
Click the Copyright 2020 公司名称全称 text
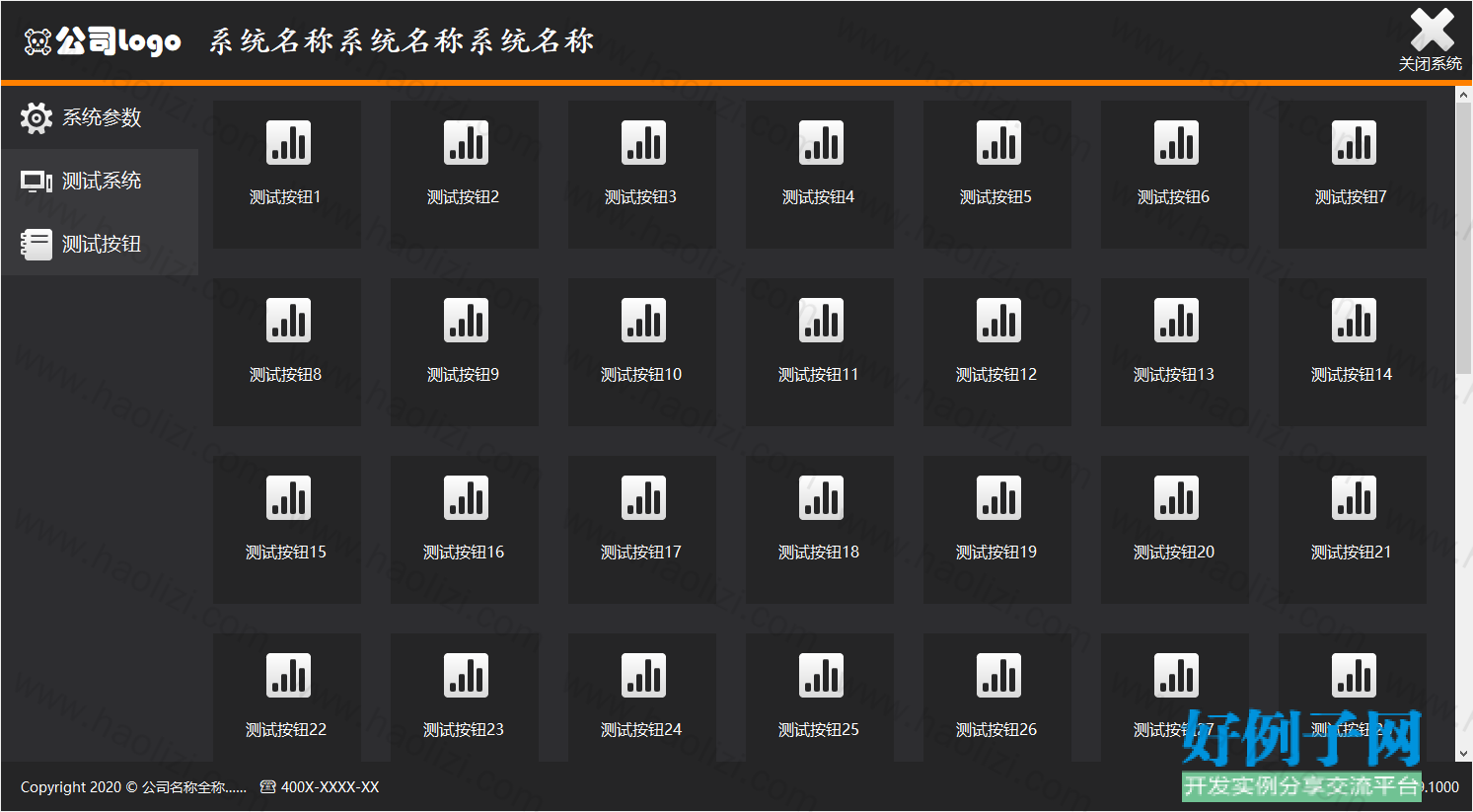(x=133, y=787)
